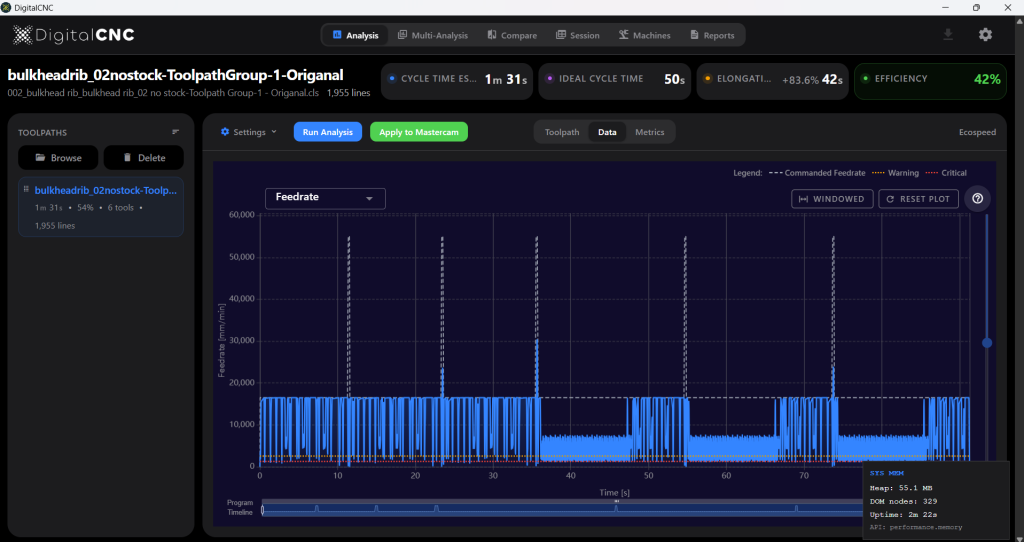This screenshot has width=1024, height=542.
Task: Delete the selected toolpath
Action: tap(144, 157)
